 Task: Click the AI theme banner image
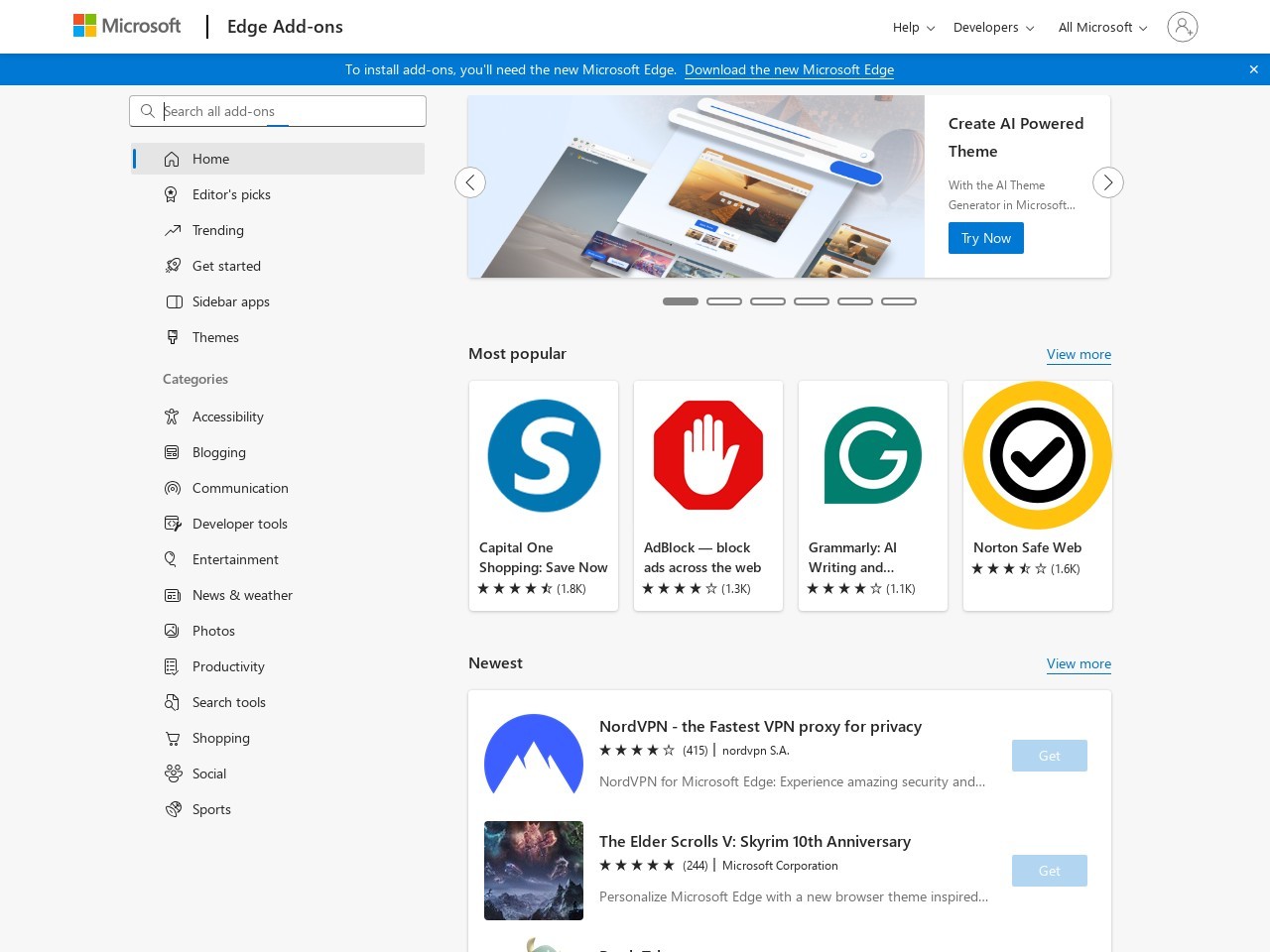[x=697, y=186]
